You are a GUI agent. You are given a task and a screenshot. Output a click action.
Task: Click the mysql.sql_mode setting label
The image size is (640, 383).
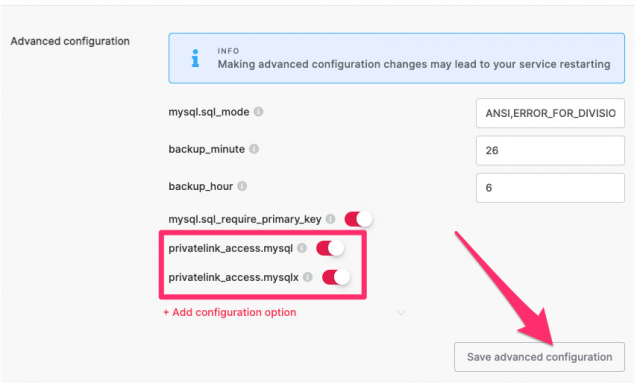(x=209, y=112)
